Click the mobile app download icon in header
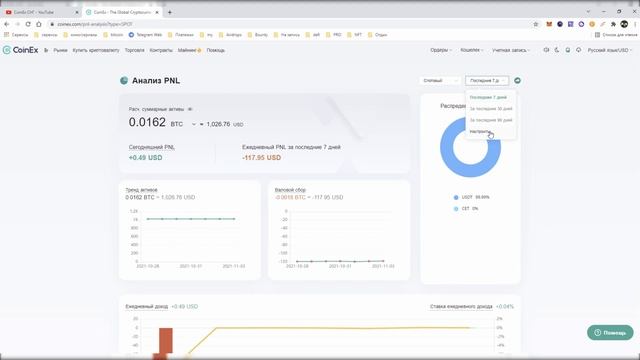The height and width of the screenshot is (360, 640). tap(568, 50)
